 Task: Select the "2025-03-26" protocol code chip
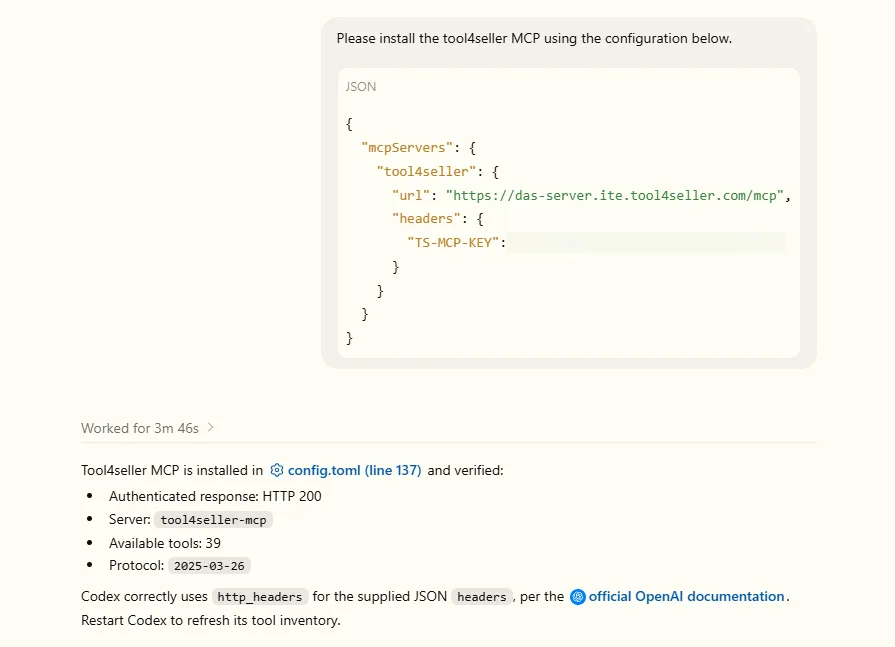click(x=209, y=566)
